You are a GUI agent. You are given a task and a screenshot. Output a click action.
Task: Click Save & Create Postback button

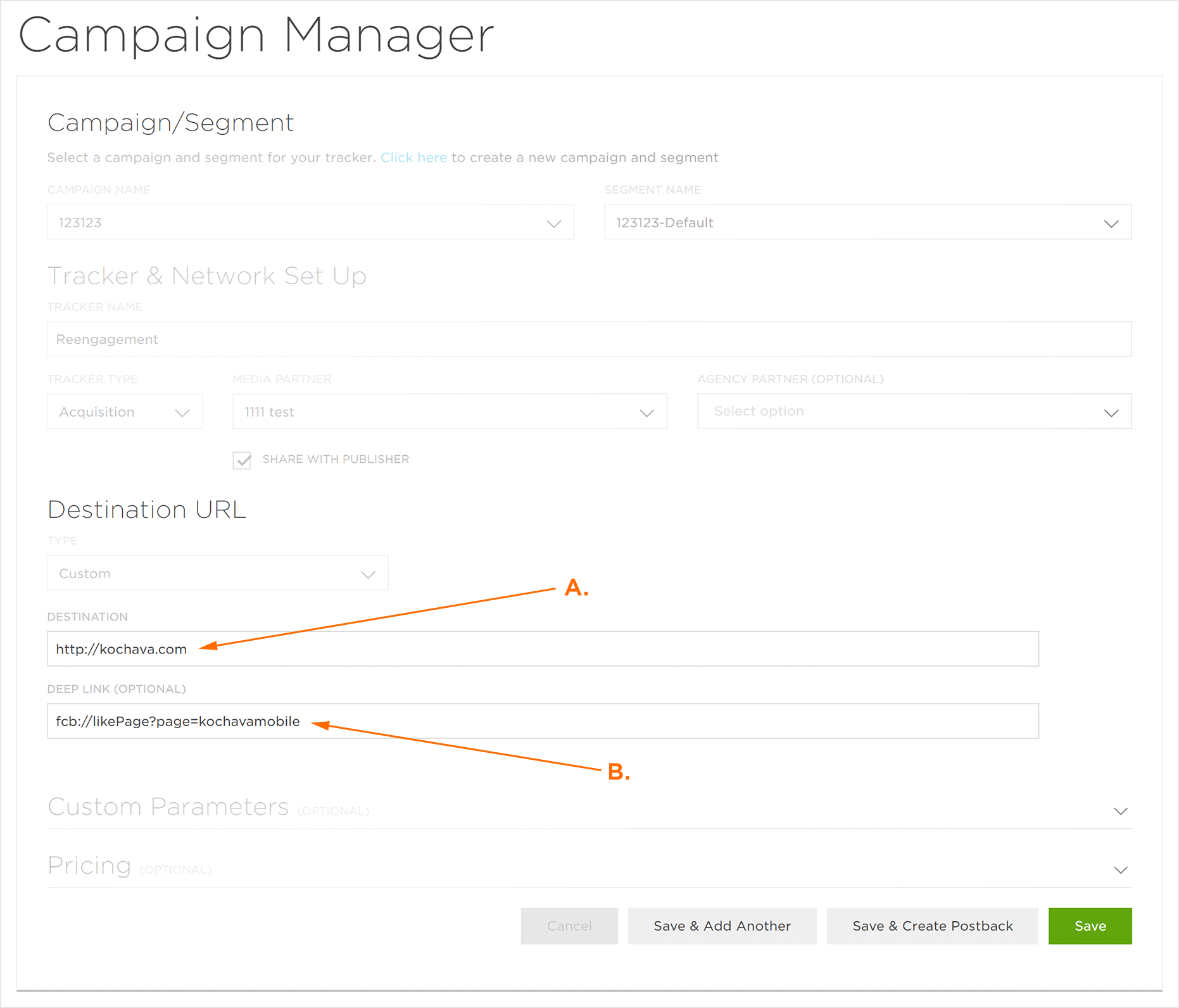(932, 926)
